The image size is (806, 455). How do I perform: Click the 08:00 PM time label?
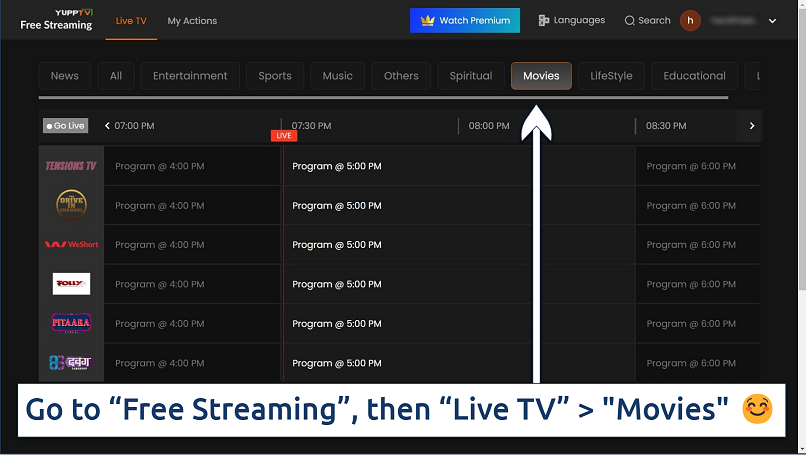pos(489,125)
